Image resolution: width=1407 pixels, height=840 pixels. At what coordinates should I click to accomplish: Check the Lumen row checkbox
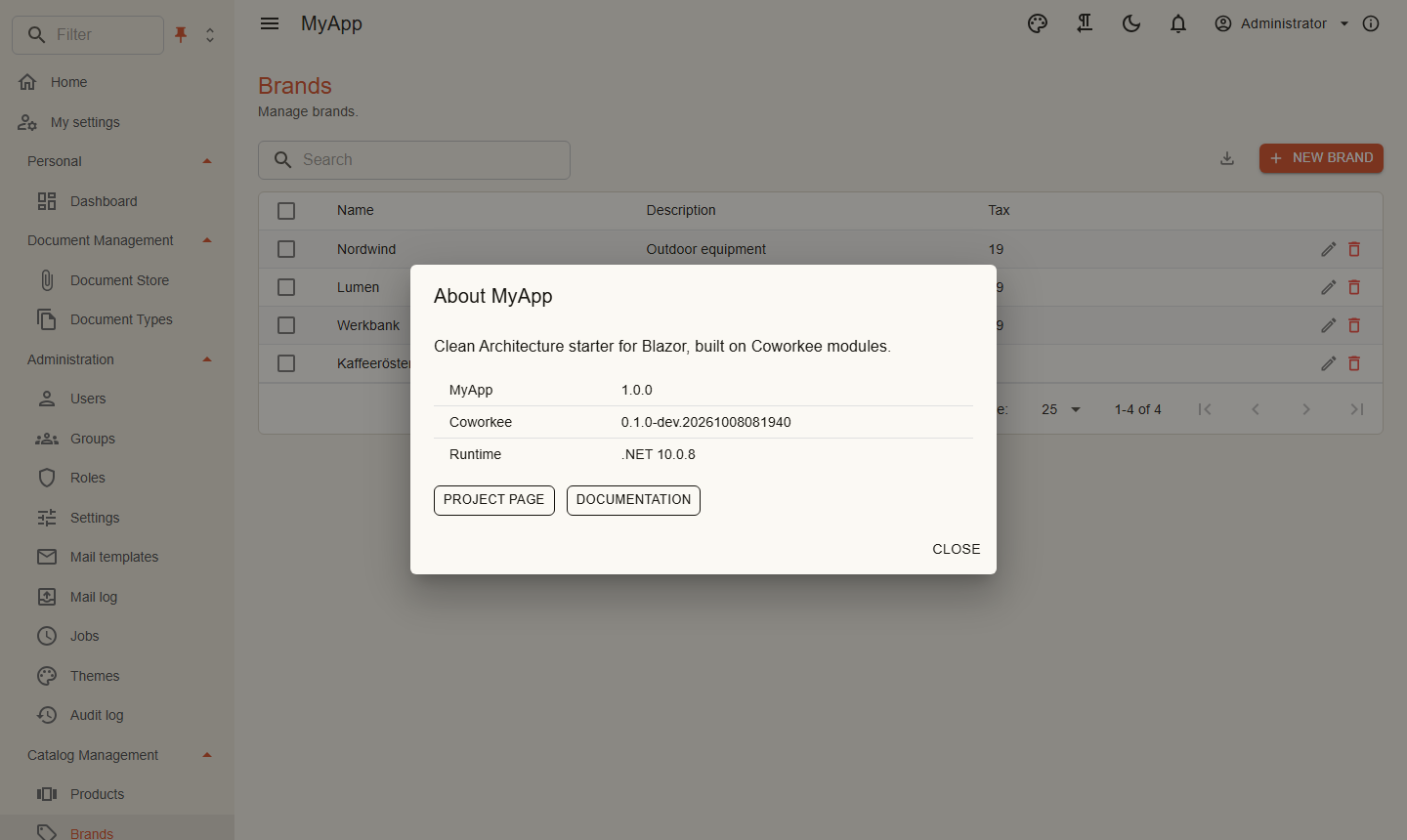pos(286,287)
